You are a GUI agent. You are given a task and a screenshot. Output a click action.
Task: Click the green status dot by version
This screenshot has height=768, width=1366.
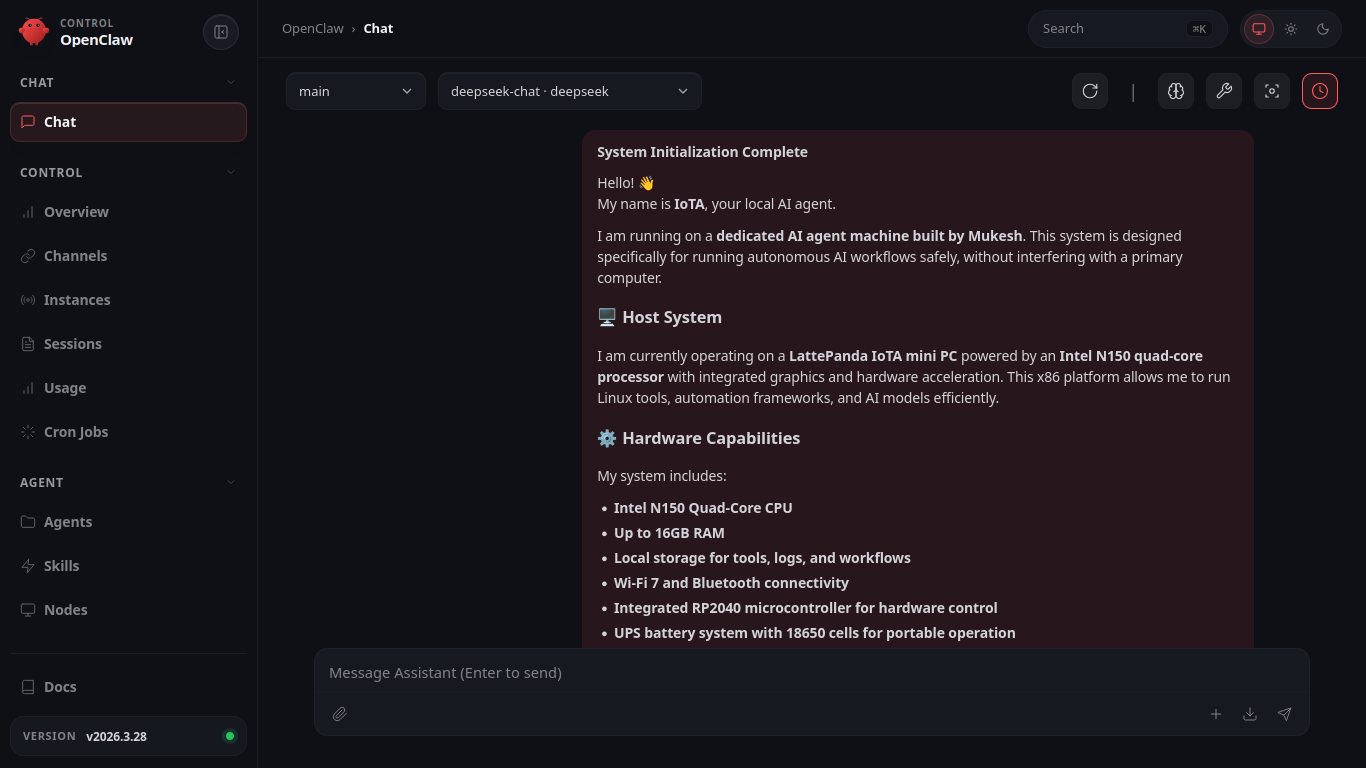pyautogui.click(x=230, y=736)
